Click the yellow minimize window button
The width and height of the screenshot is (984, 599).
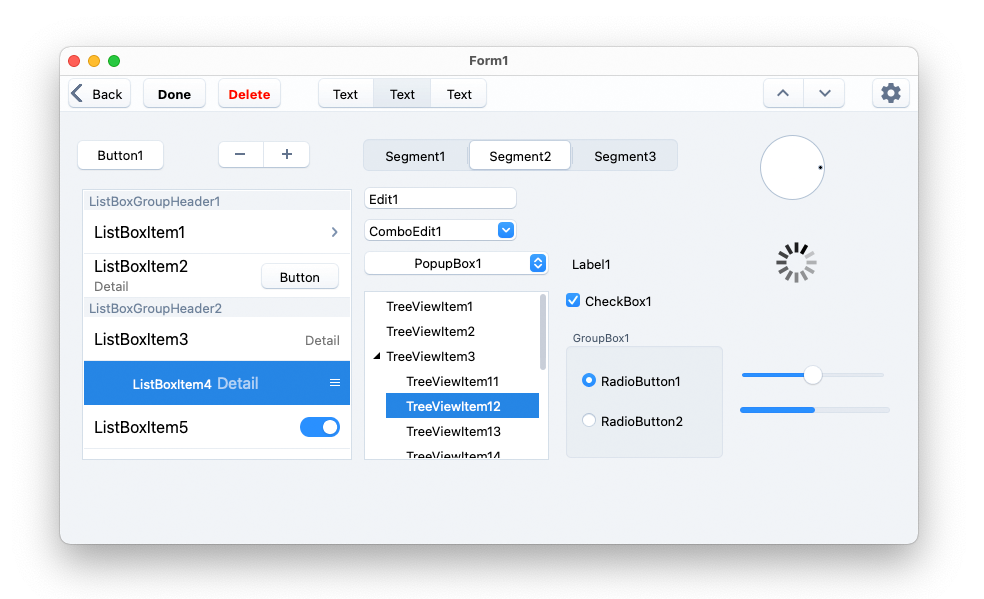tap(94, 61)
